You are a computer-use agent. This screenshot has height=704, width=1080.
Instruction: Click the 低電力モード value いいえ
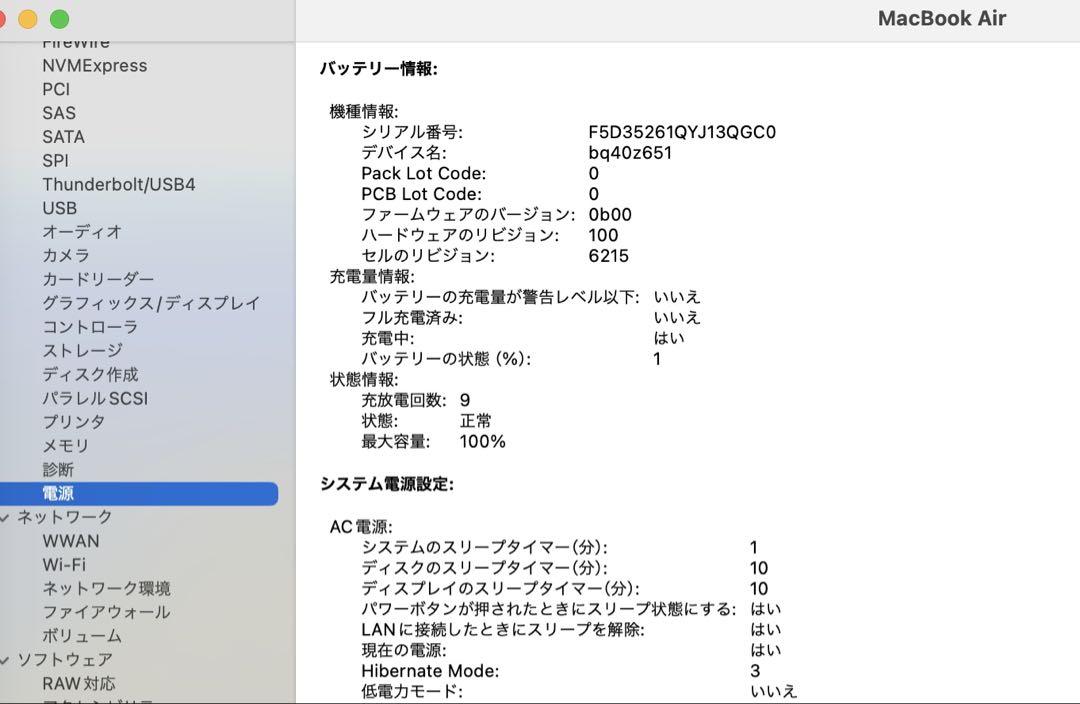coord(773,692)
